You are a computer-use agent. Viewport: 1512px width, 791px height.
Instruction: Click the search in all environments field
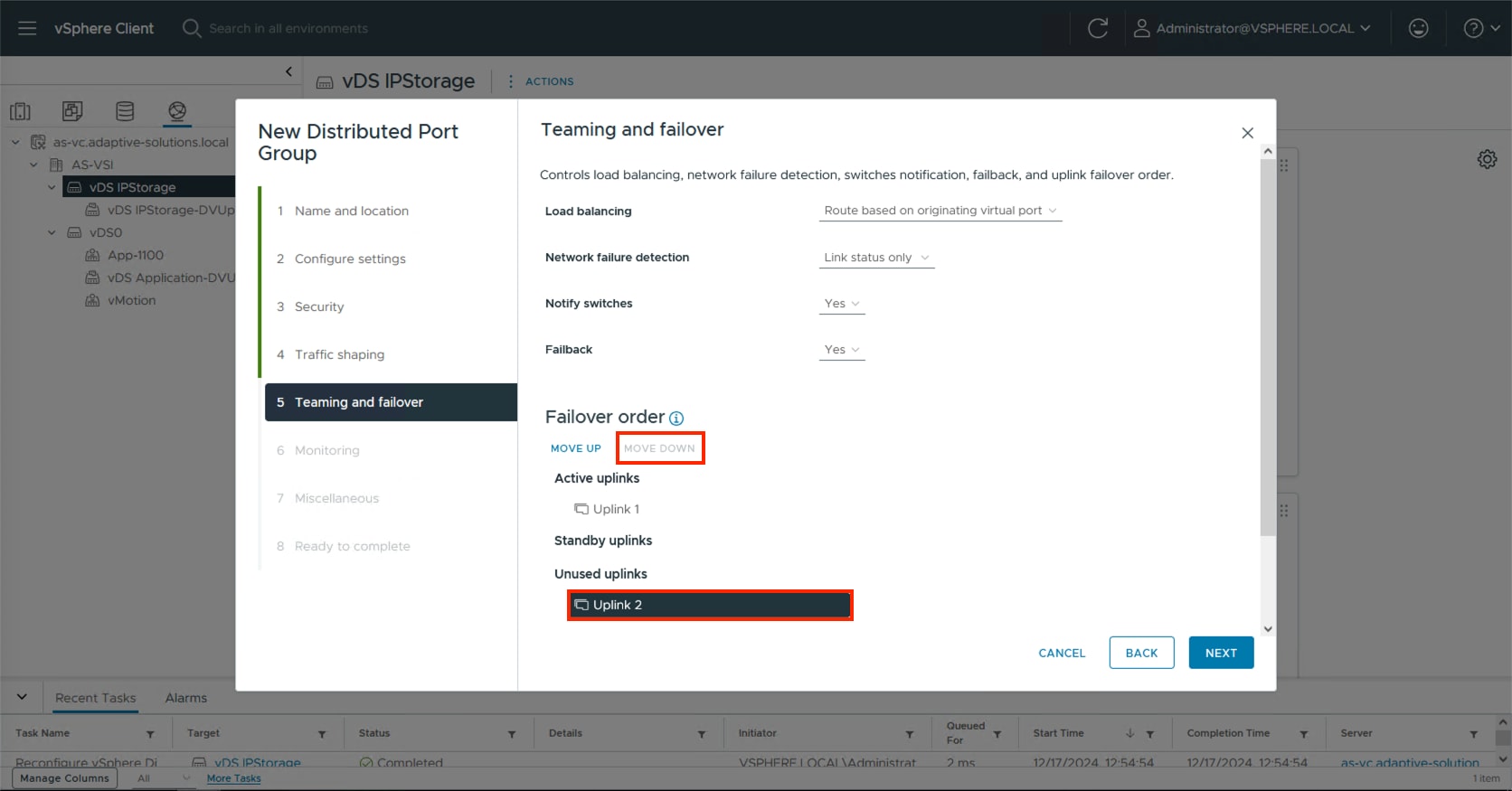pos(288,28)
